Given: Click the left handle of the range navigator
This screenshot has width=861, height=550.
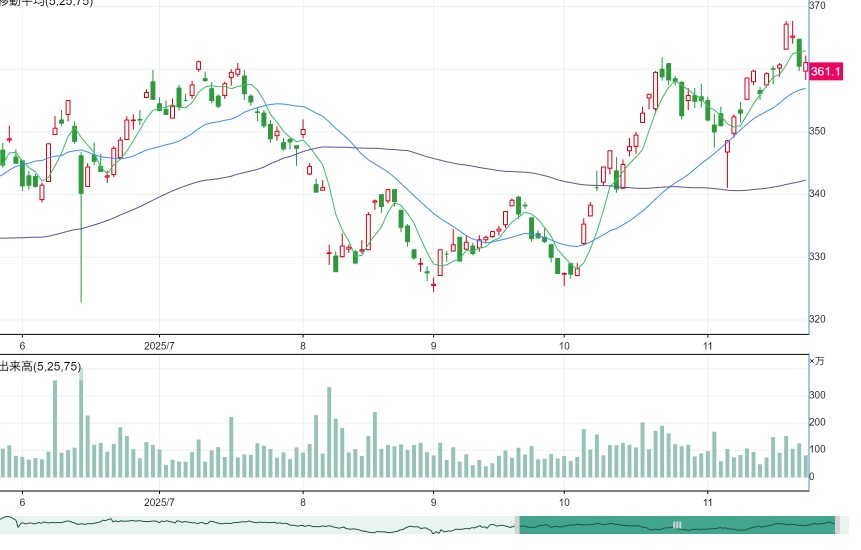Looking at the screenshot, I should (x=517, y=525).
